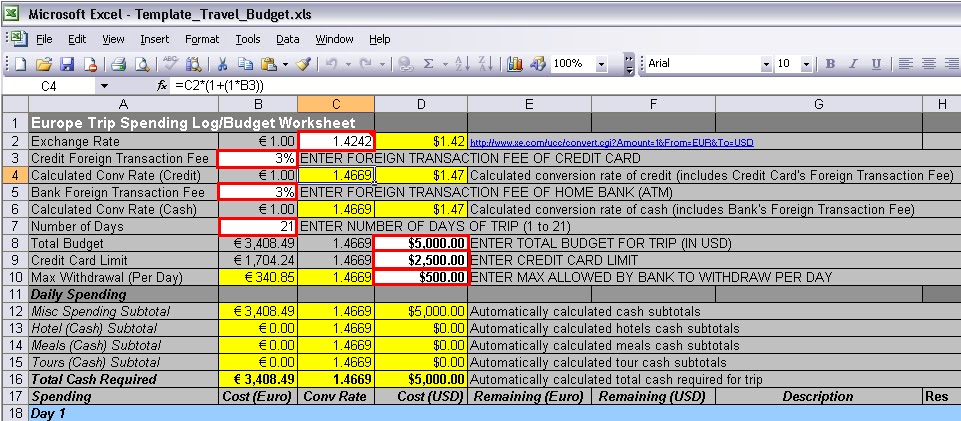Launch the Chart Wizard

515,64
